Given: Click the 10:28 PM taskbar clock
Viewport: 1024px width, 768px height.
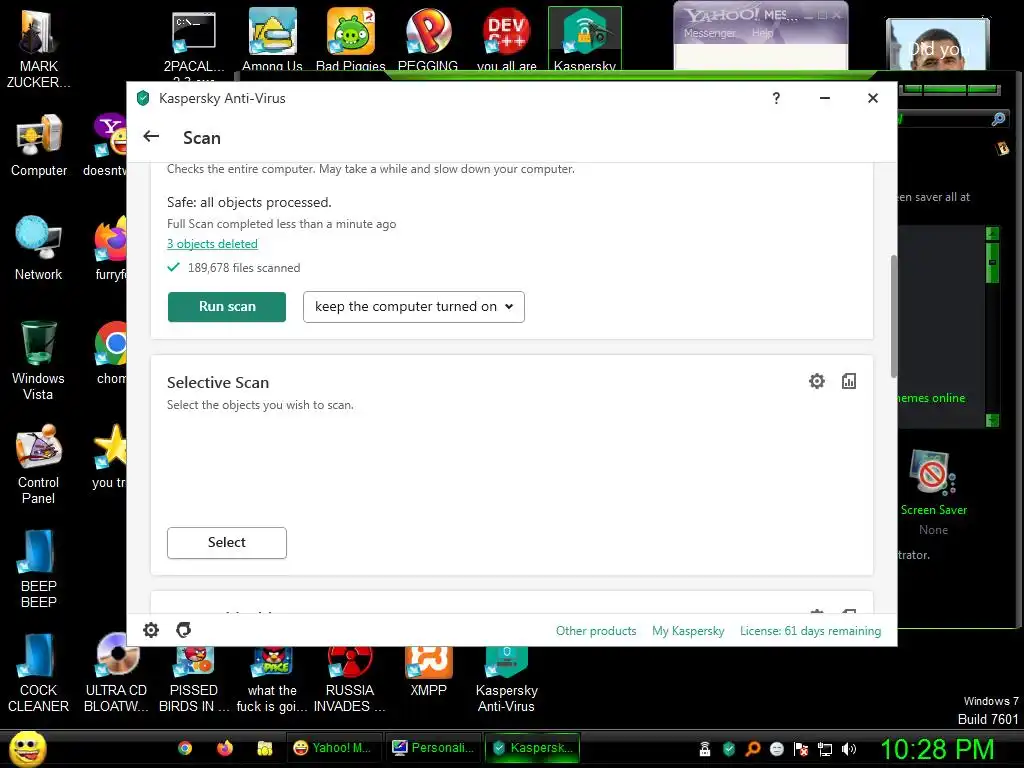Looking at the screenshot, I should [937, 750].
